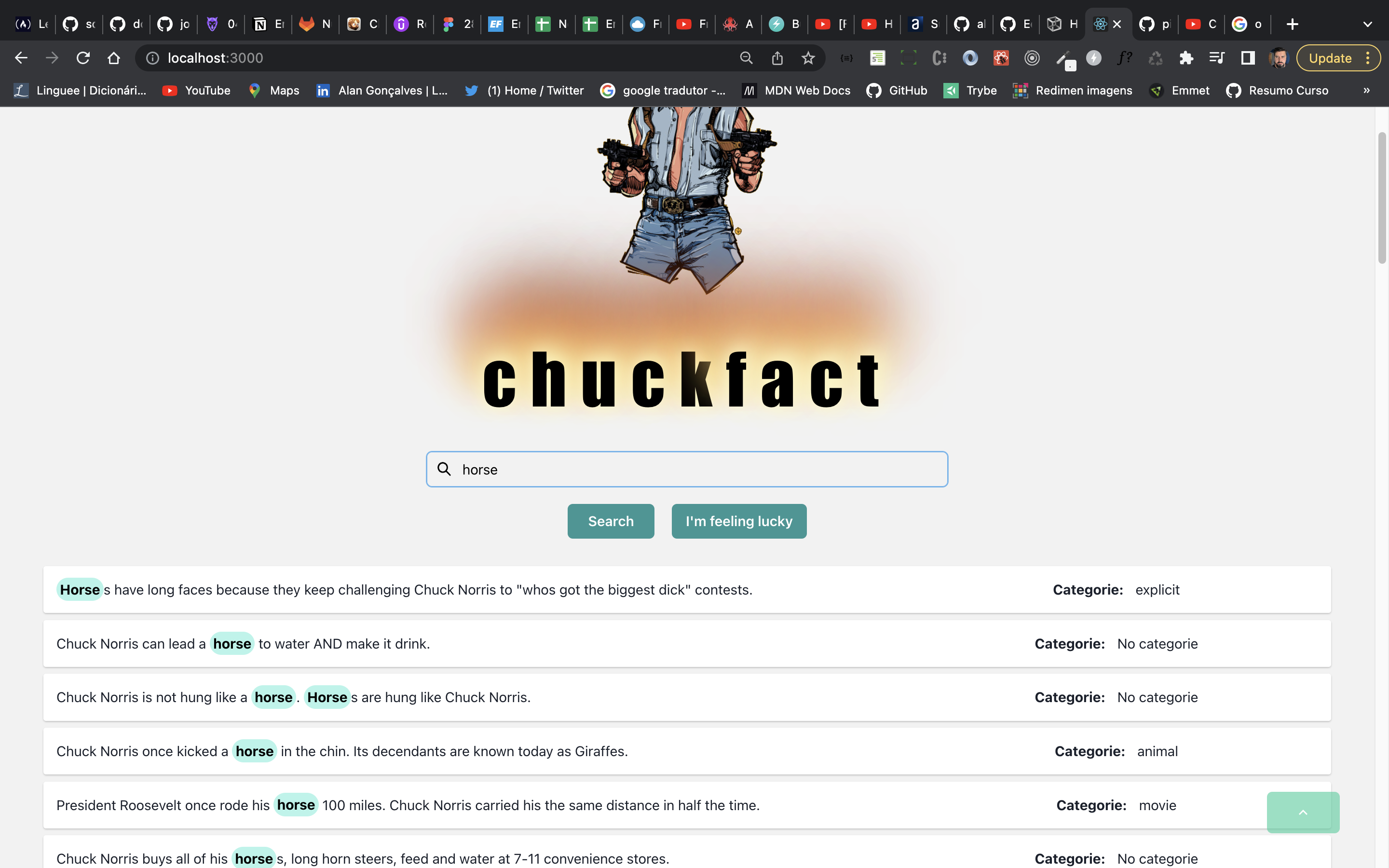Open the browser home page icon
This screenshot has height=868, width=1389.
coord(114,58)
